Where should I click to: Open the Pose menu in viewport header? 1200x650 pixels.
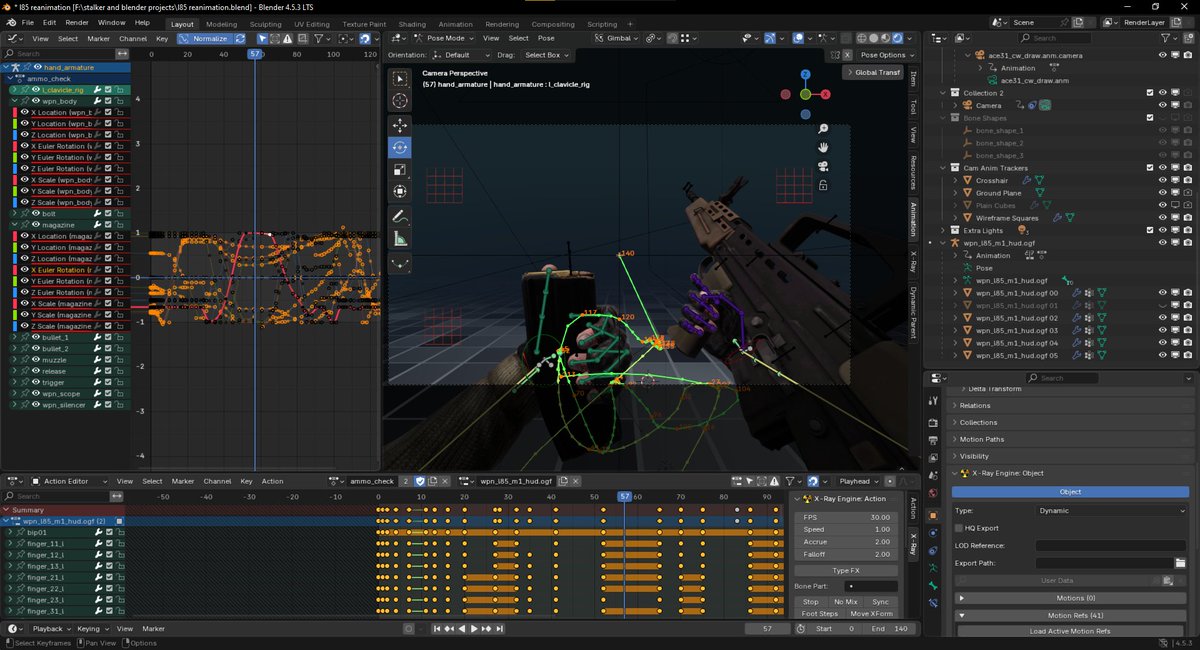(546, 38)
